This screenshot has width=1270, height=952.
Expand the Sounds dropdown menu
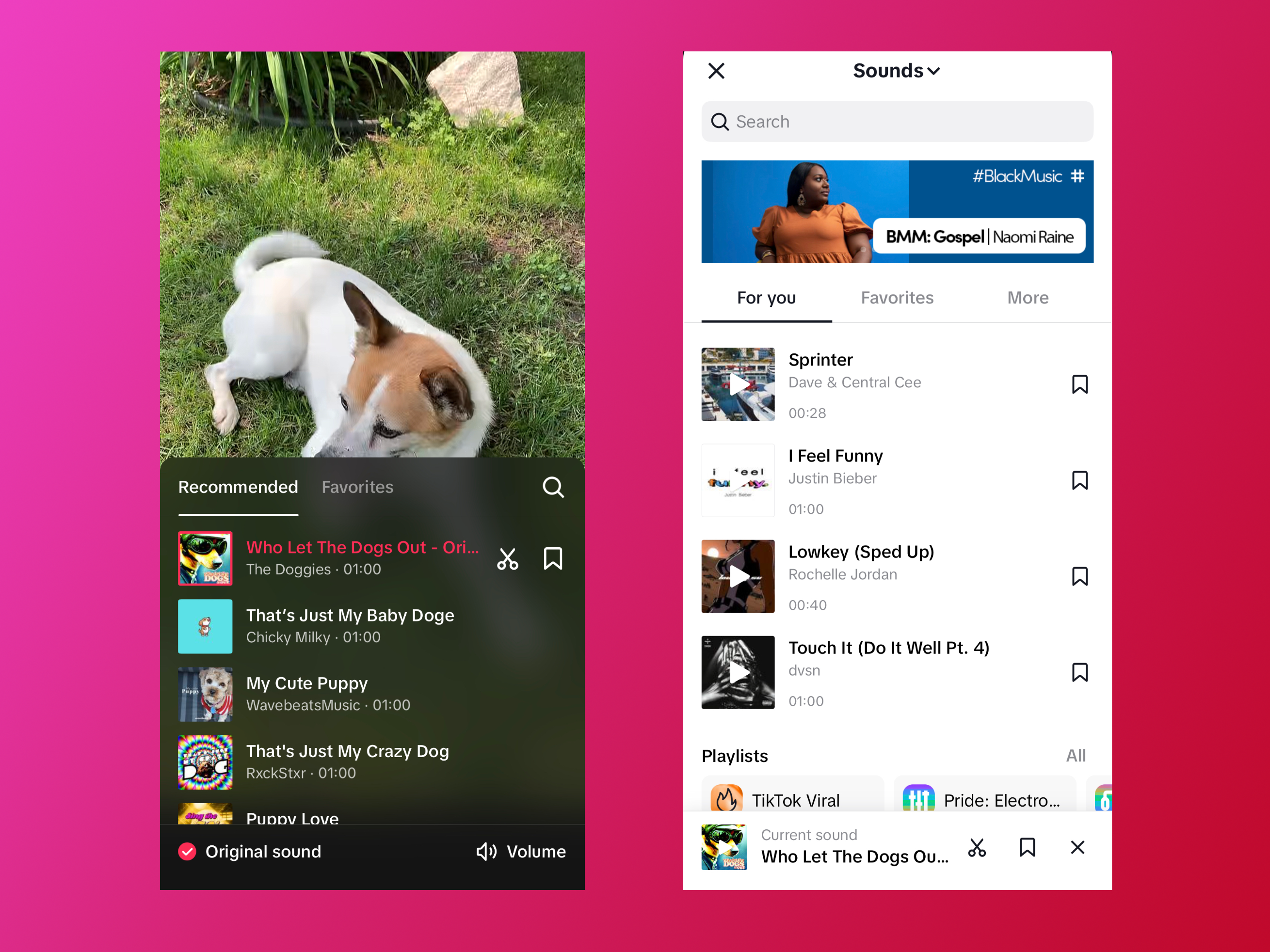pyautogui.click(x=897, y=69)
